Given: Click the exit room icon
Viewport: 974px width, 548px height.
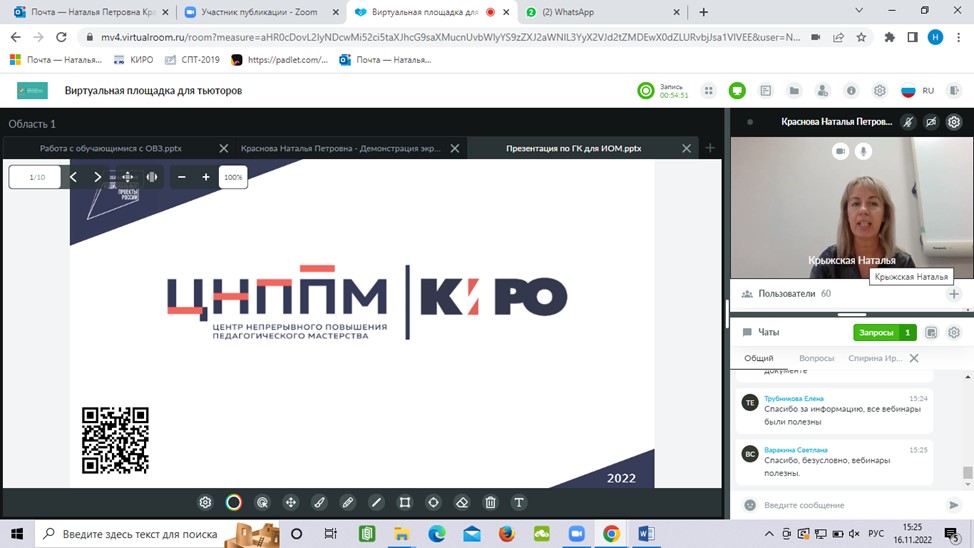Looking at the screenshot, I should coord(955,91).
